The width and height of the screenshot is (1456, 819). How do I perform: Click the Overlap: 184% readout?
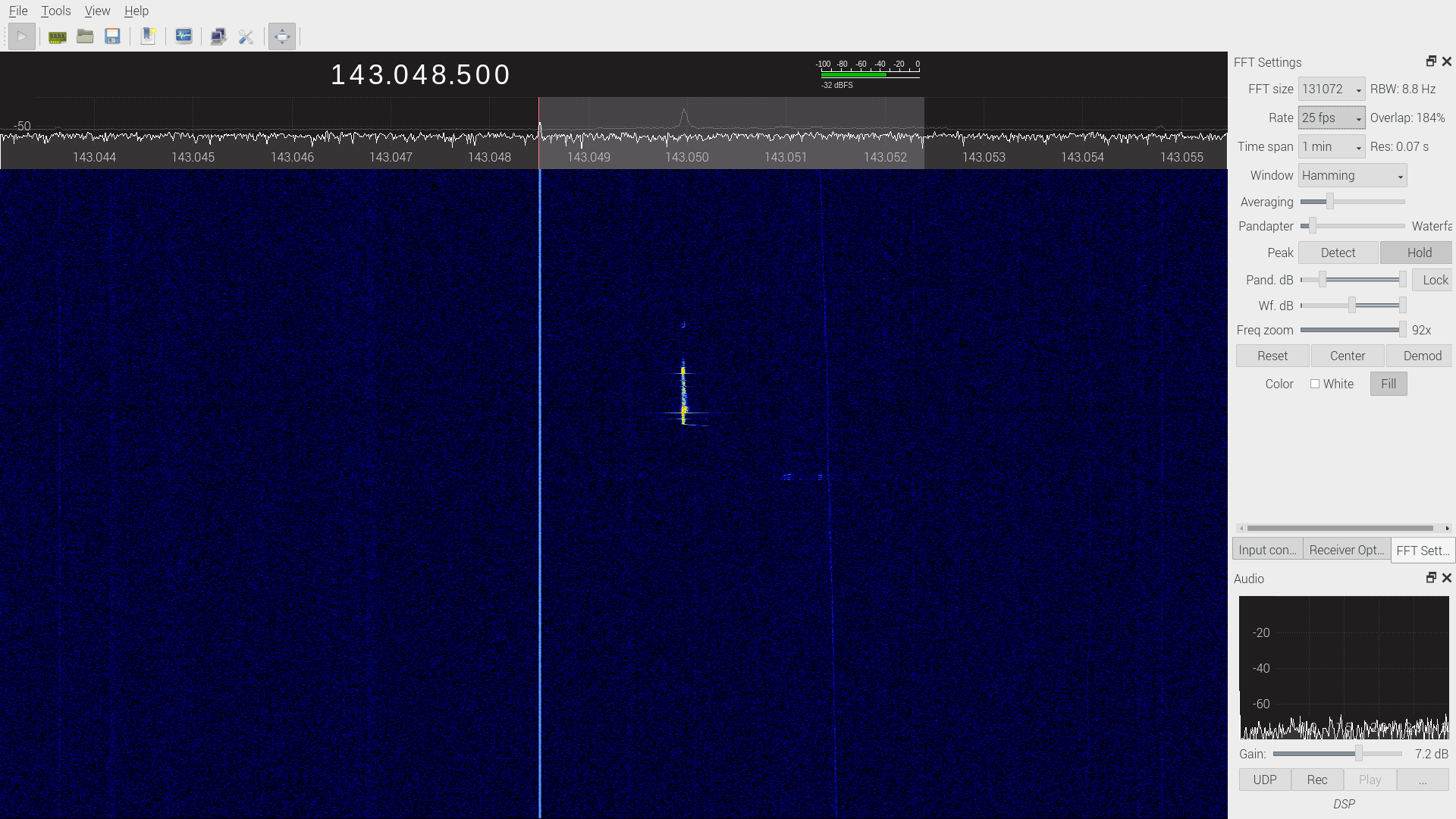(1407, 118)
